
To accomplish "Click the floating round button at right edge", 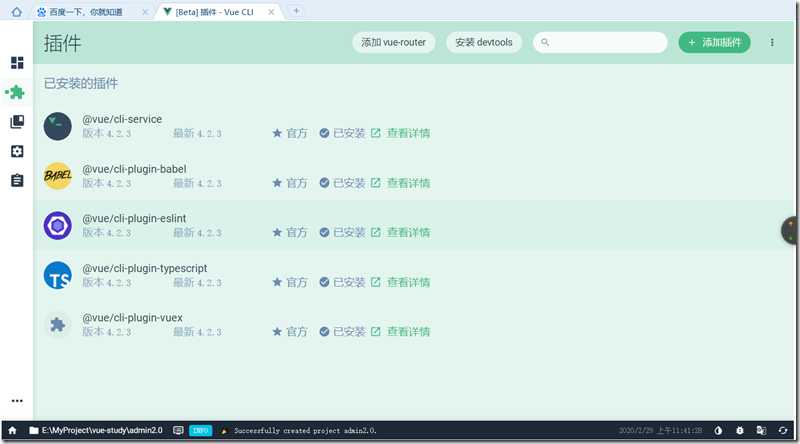I will pos(790,230).
